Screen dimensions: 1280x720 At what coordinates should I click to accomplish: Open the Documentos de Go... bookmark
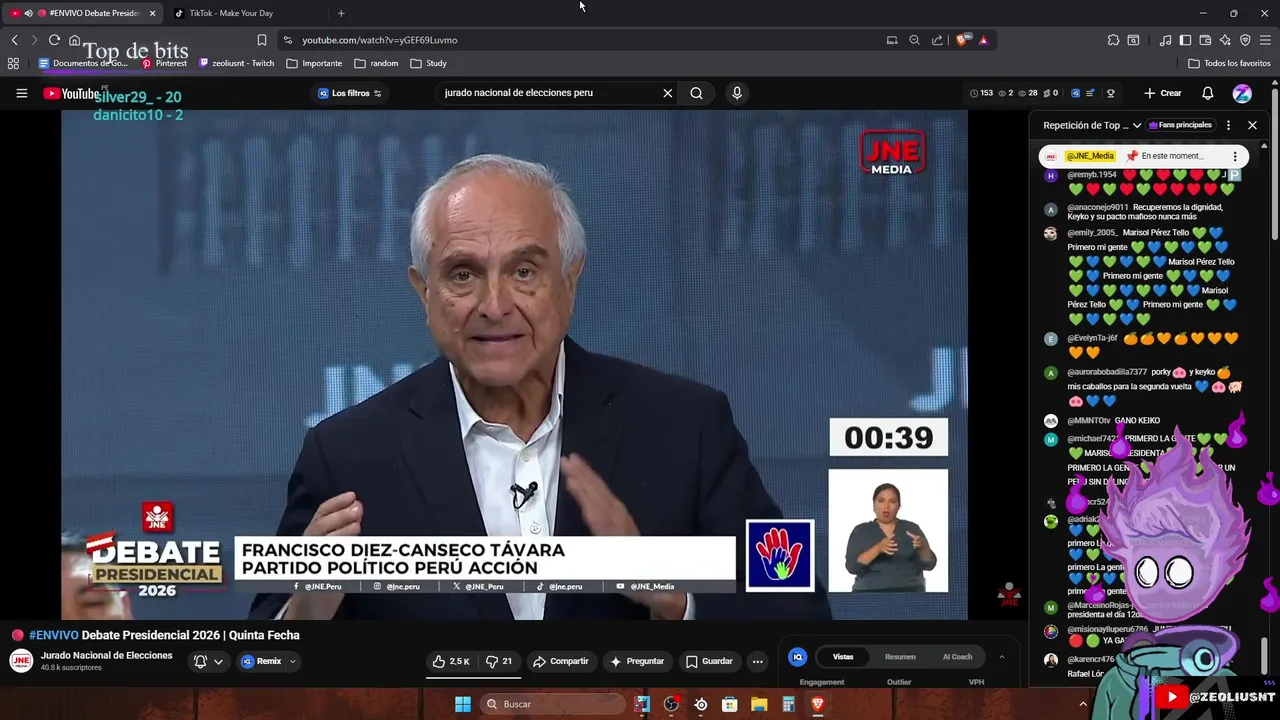tap(83, 63)
